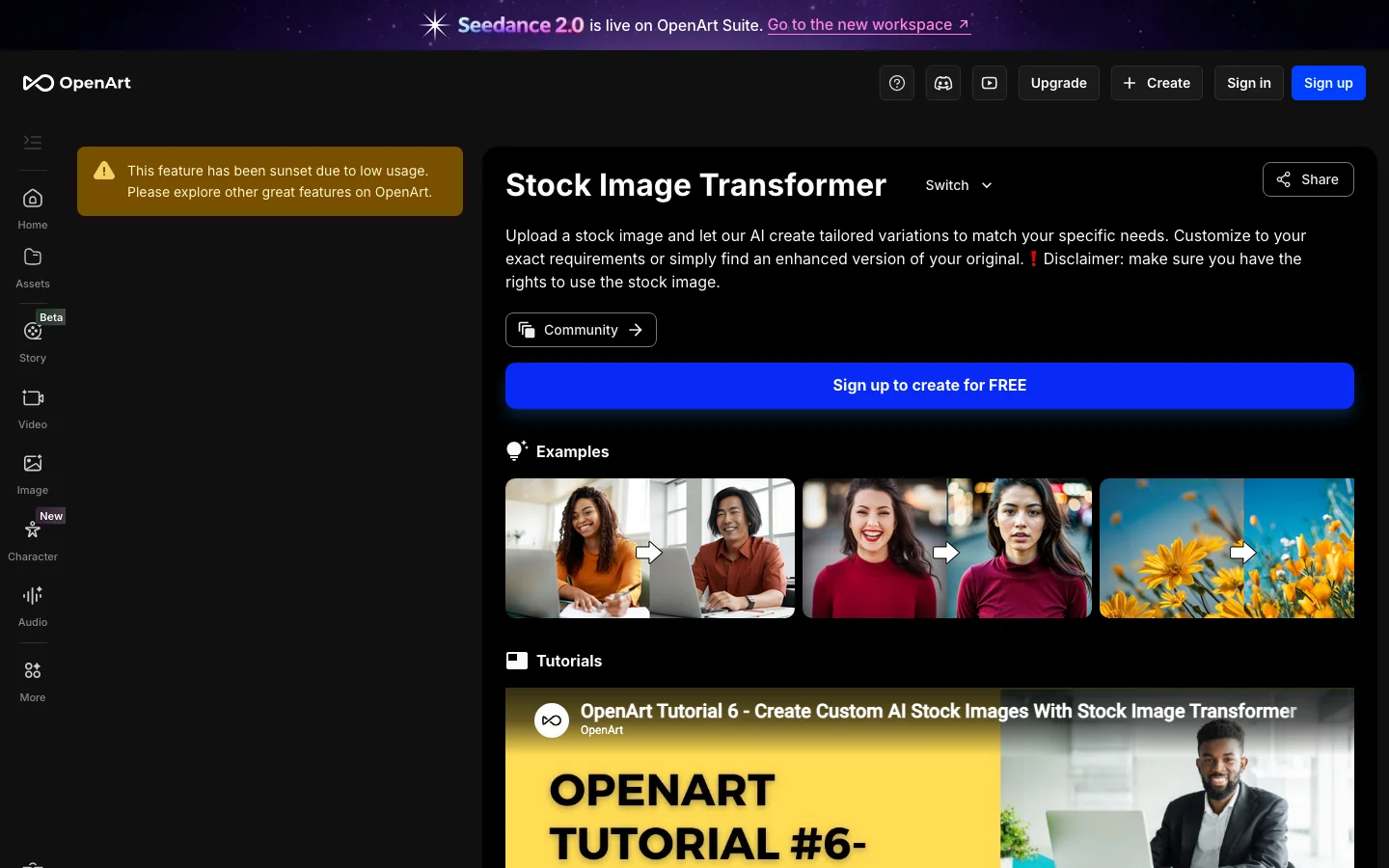The image size is (1389, 868).
Task: Follow the 'Go to the new workspace' link
Action: (x=868, y=25)
